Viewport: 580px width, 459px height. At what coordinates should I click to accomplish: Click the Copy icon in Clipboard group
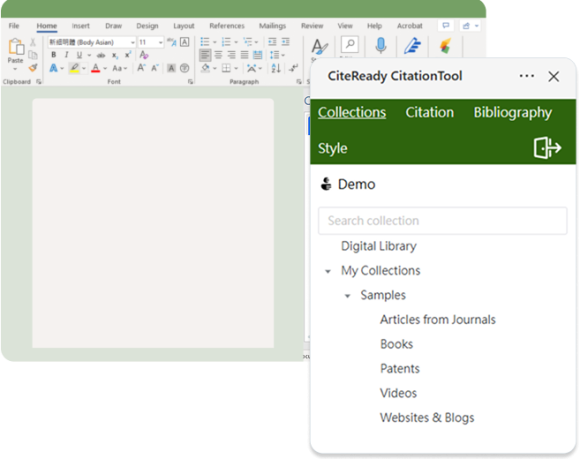pyautogui.click(x=33, y=55)
